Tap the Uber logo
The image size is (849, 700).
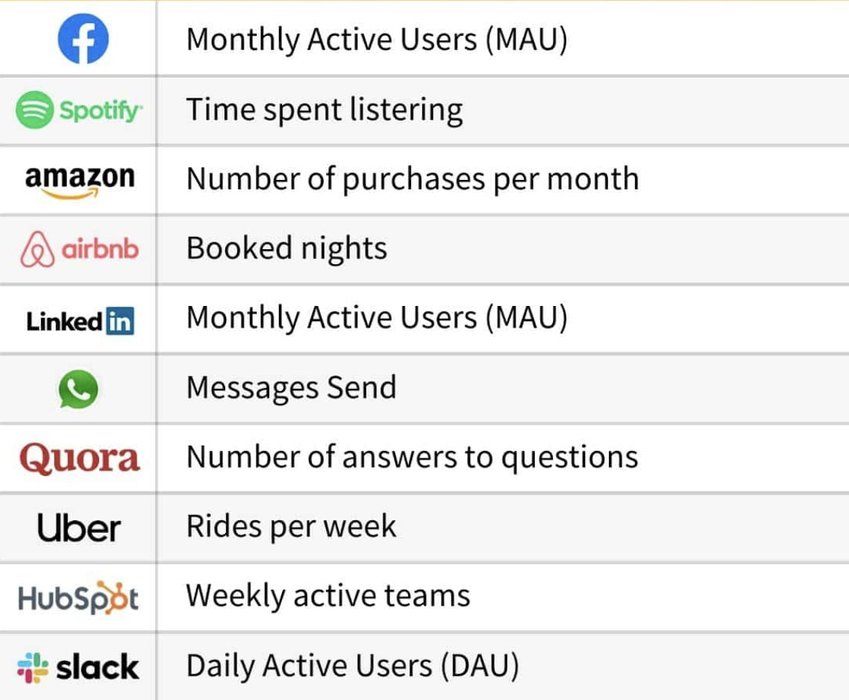click(79, 527)
